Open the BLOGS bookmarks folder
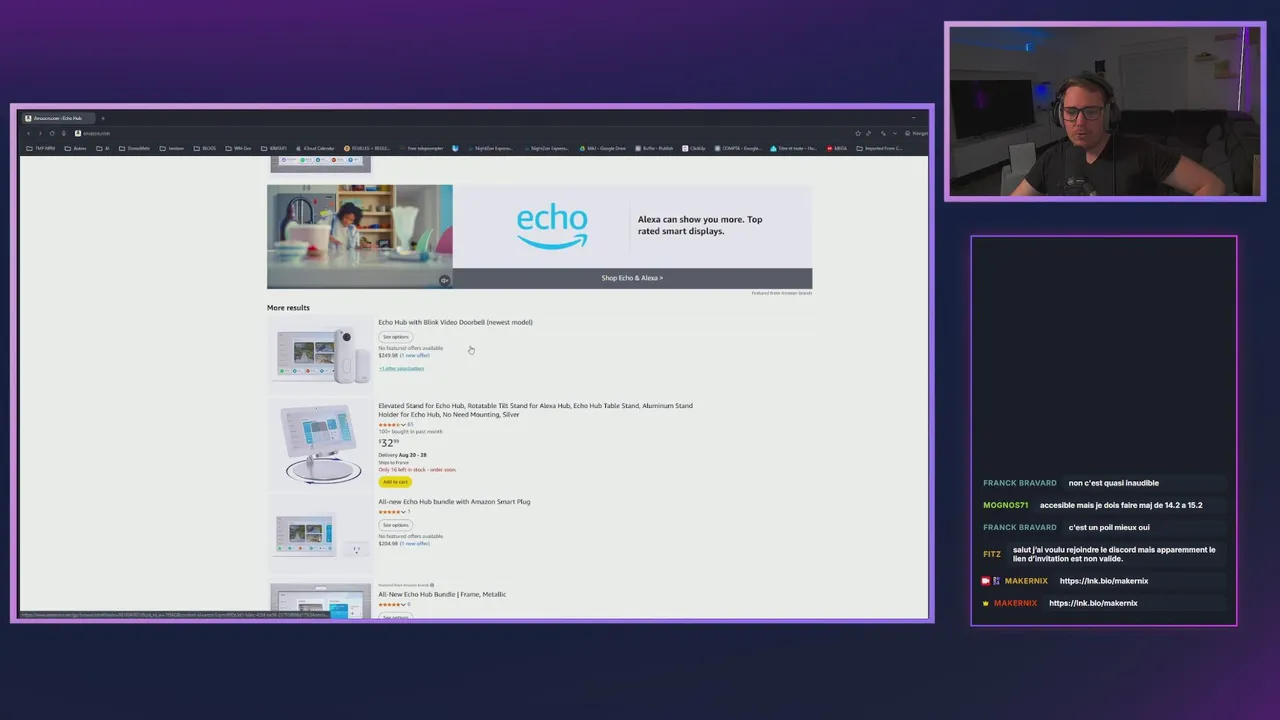This screenshot has width=1280, height=720. 205,148
